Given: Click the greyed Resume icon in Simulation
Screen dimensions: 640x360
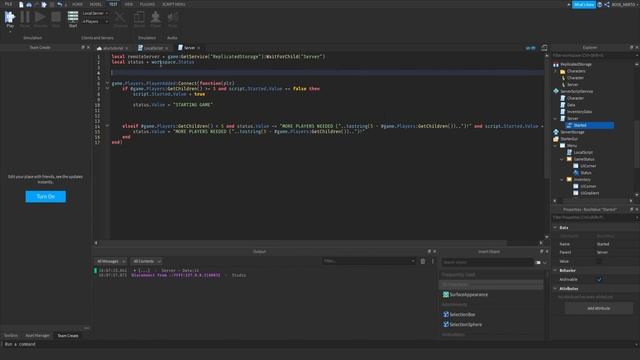Looking at the screenshot, I should click(40, 18).
